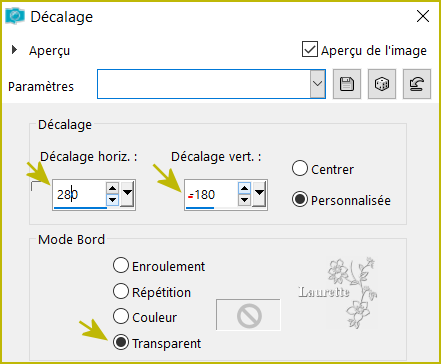Increase vertical offset with the up spinner arrow
This screenshot has height=364, width=441.
click(245, 188)
